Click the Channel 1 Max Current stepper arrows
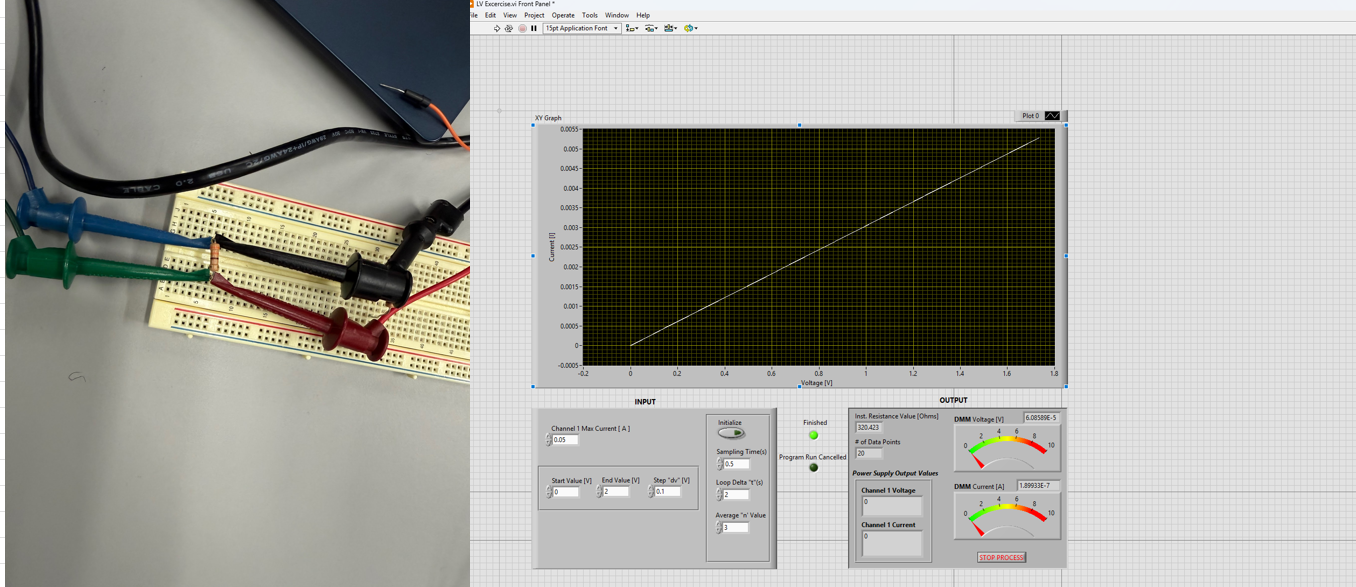Image resolution: width=1356 pixels, height=587 pixels. coord(549,440)
